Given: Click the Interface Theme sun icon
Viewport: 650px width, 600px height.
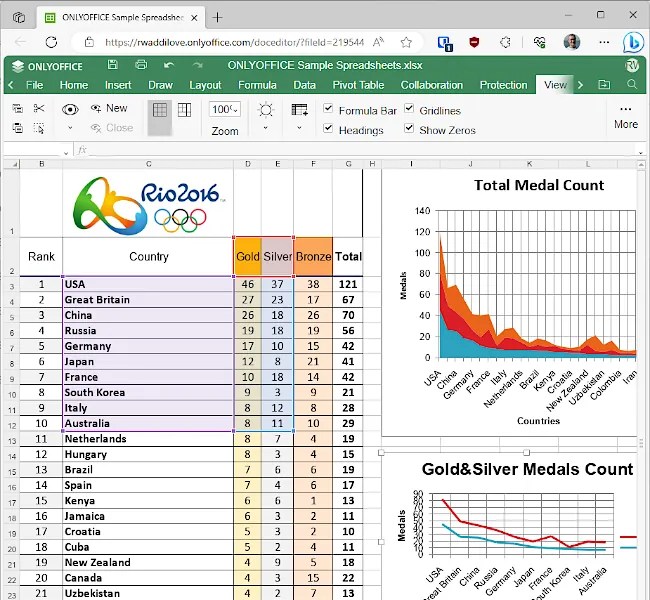Looking at the screenshot, I should click(266, 110).
